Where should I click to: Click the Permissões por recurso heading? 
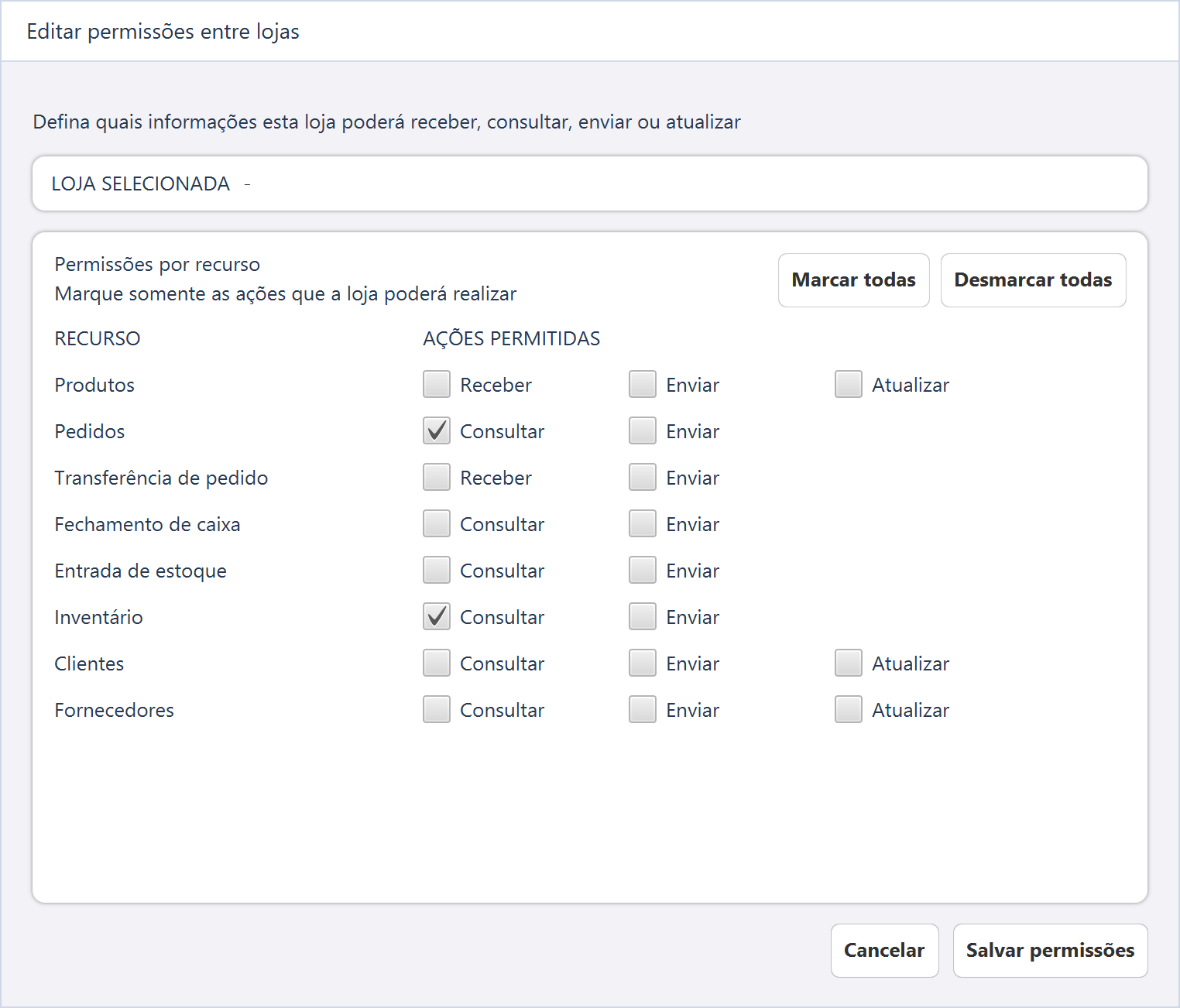tap(157, 264)
